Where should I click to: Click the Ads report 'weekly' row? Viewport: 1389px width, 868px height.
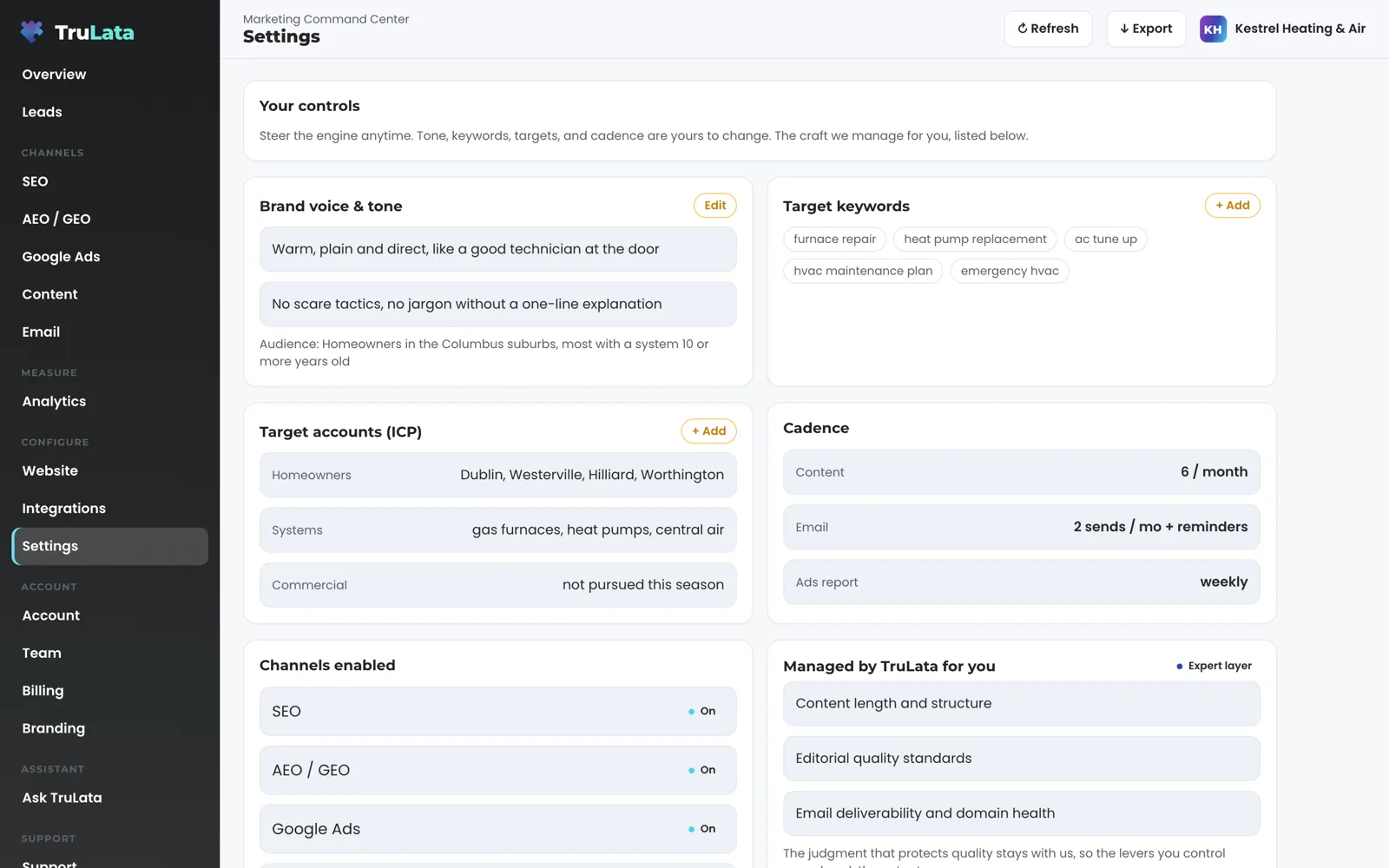pyautogui.click(x=1022, y=582)
